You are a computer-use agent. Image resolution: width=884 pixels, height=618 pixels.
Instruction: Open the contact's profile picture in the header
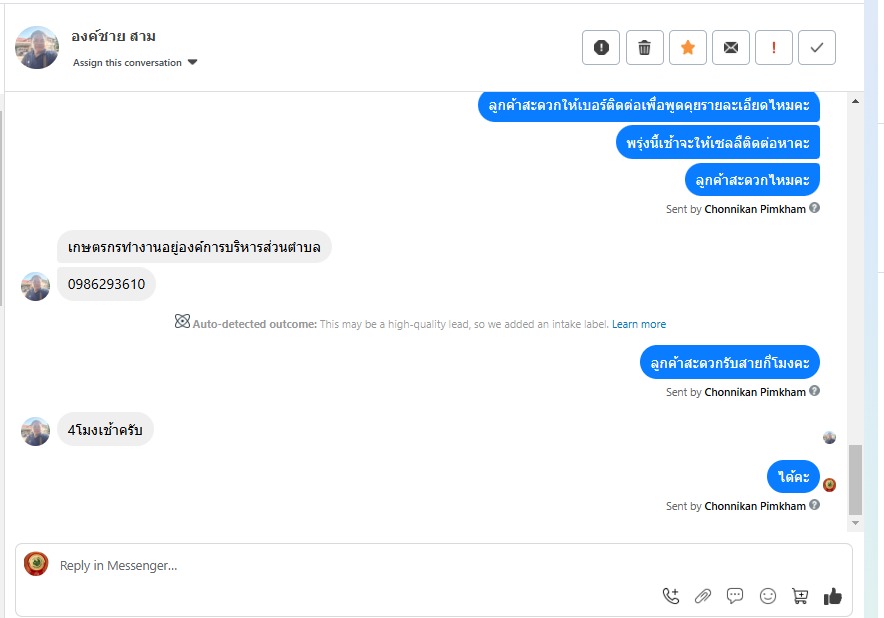click(x=37, y=47)
